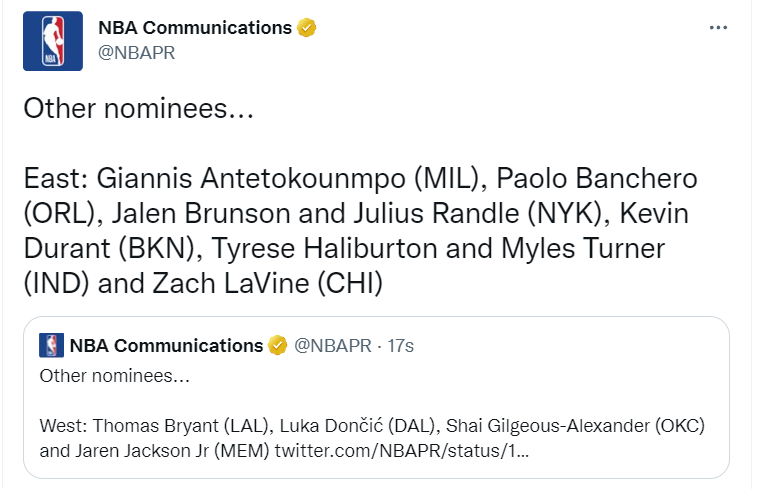
Task: Follow the twitter.com/NBAPR/status link
Action: pos(402,451)
